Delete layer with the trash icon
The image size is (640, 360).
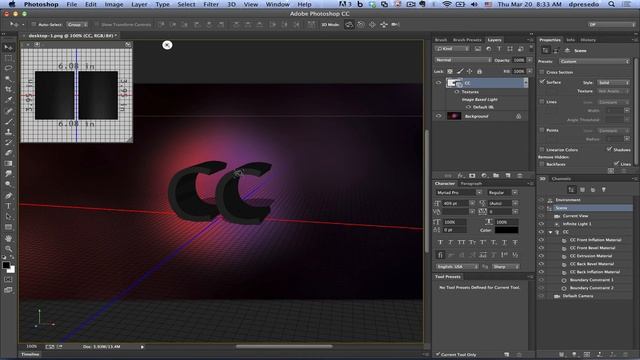[520, 176]
